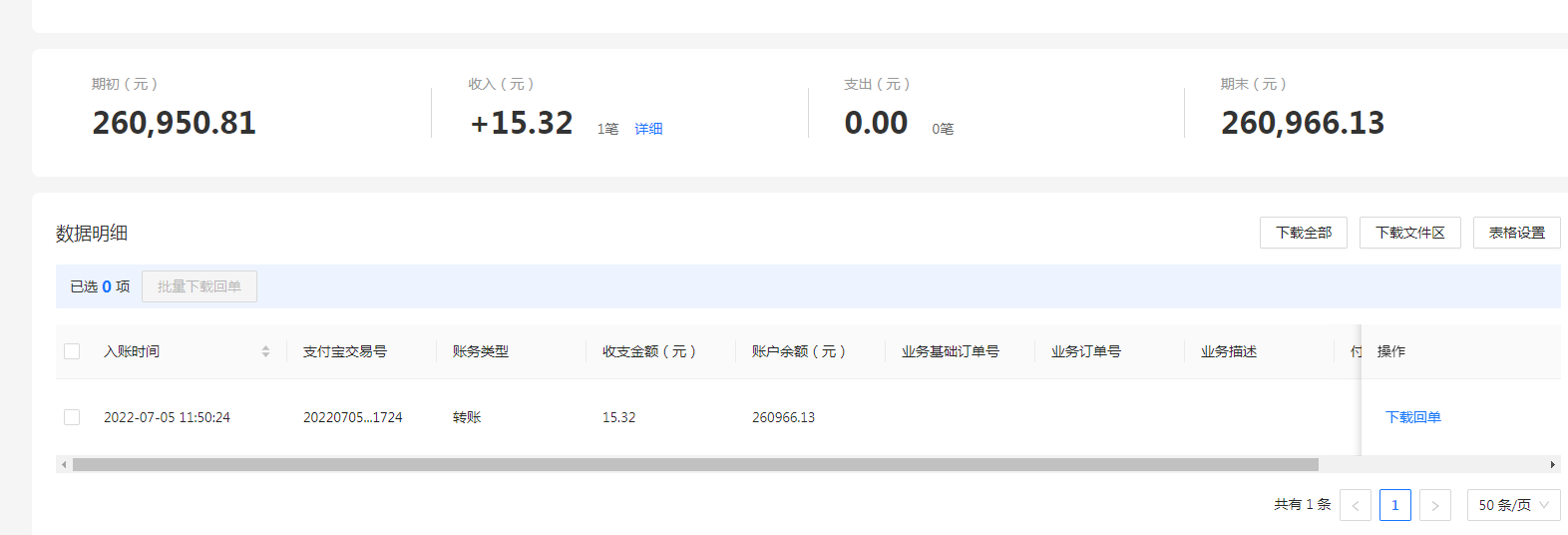Click the 转账 account type cell

point(467,417)
